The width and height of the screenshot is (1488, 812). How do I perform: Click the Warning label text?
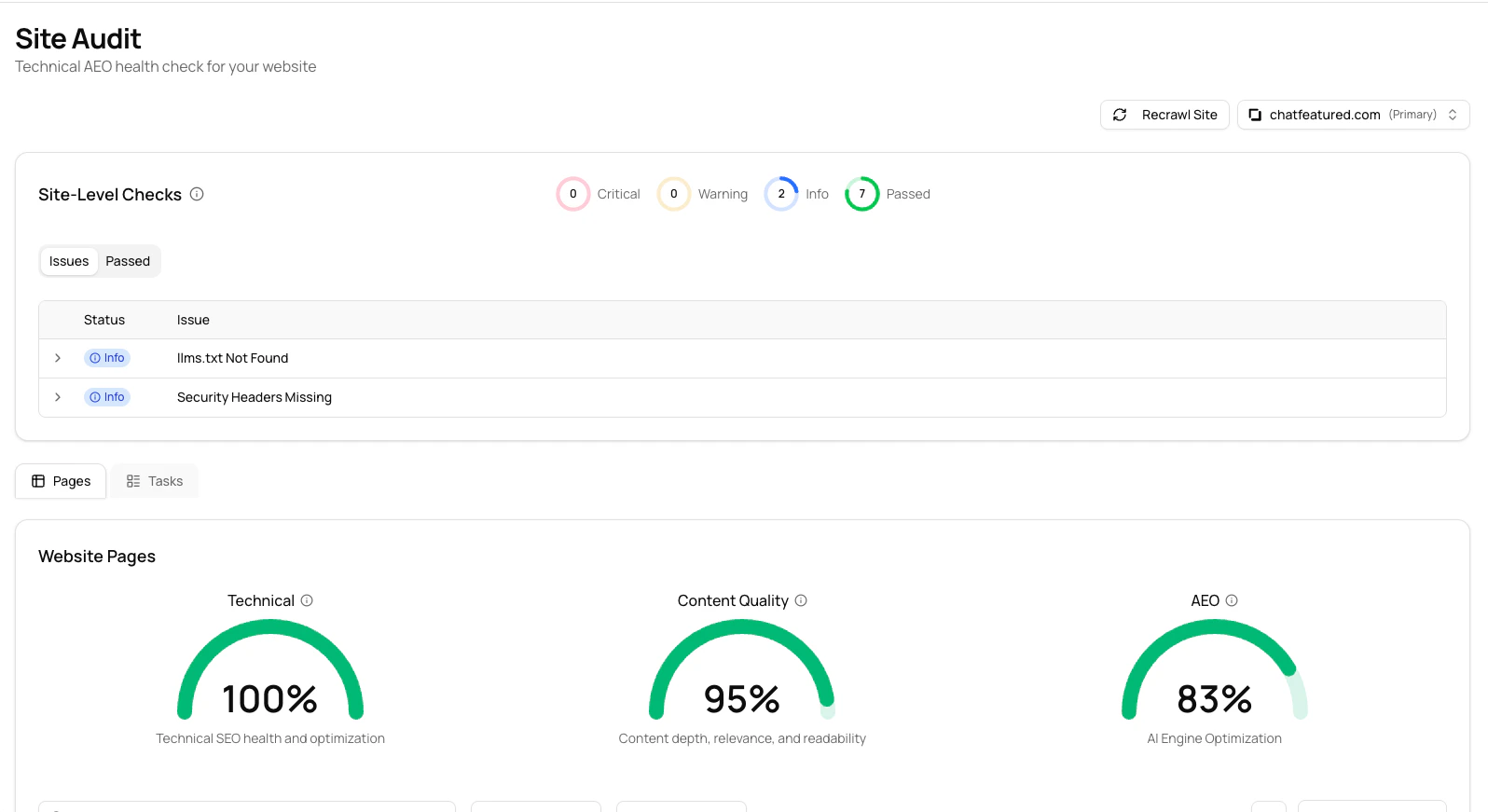click(x=723, y=194)
